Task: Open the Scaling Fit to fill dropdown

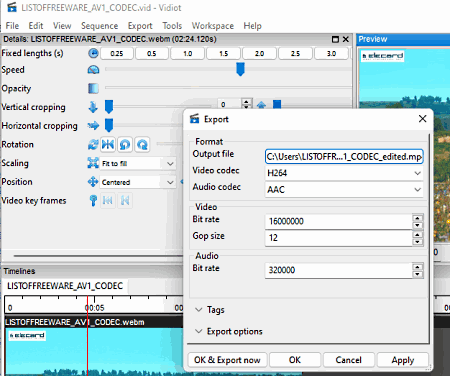Action: [137, 164]
